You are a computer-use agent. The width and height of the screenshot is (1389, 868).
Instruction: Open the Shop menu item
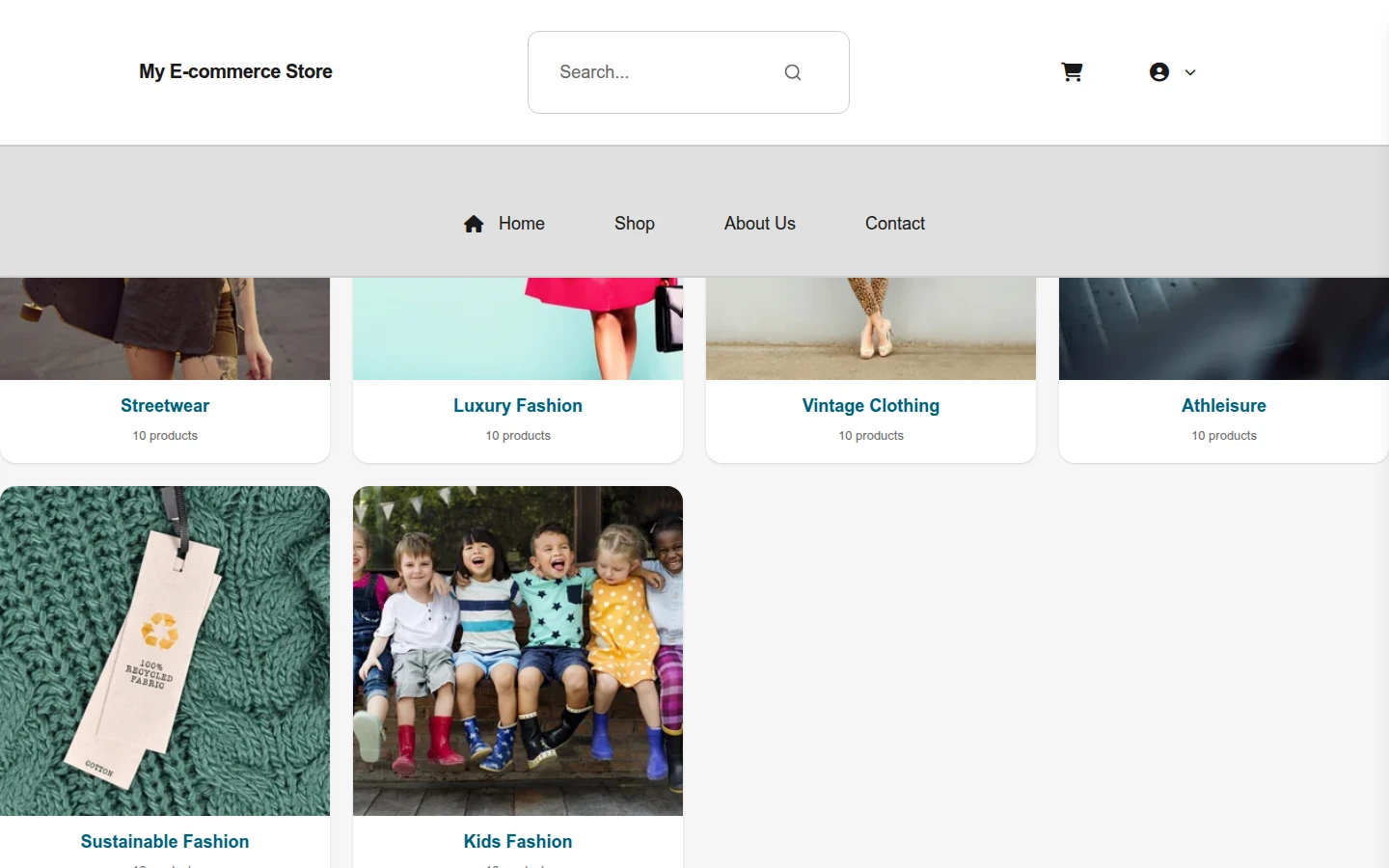tap(635, 224)
